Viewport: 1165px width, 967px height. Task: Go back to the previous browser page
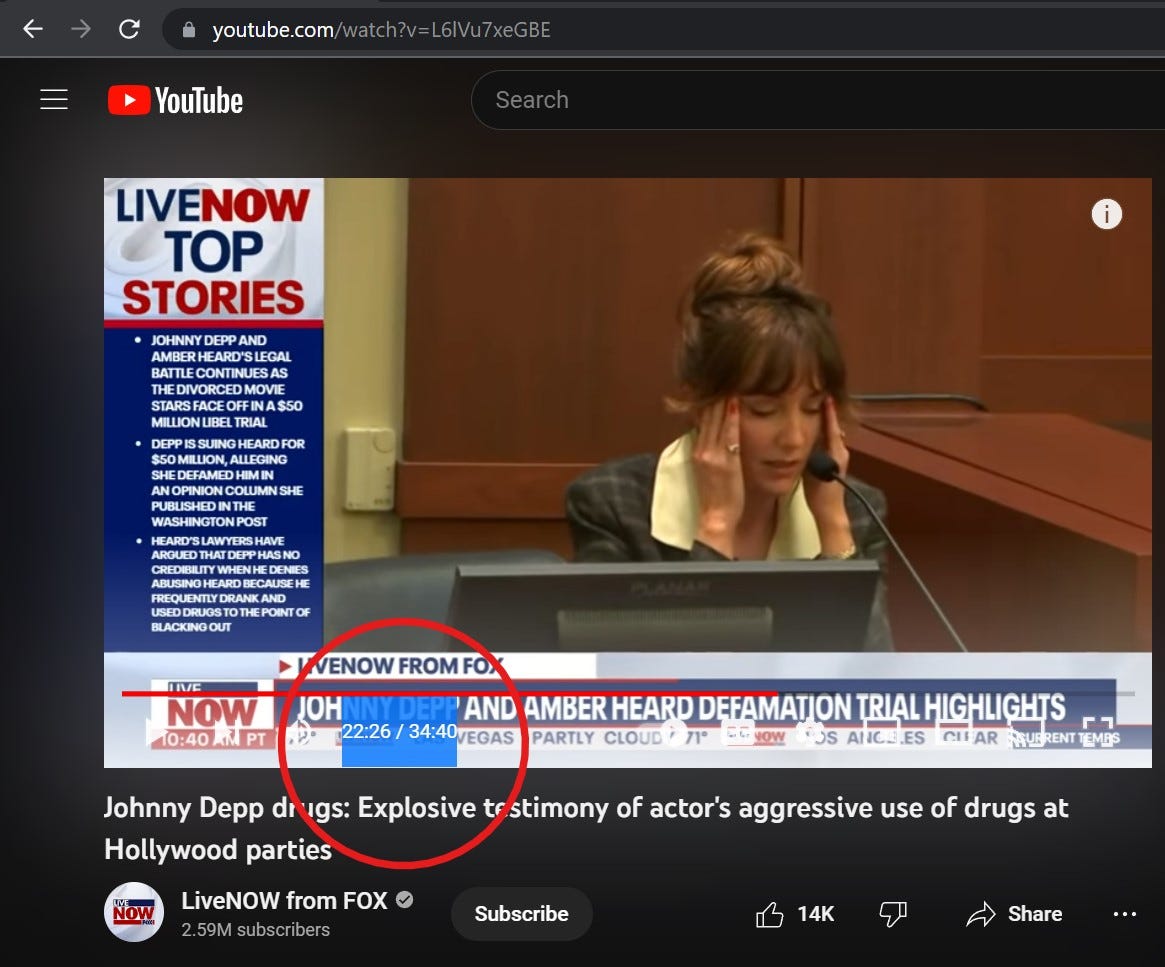coord(33,30)
